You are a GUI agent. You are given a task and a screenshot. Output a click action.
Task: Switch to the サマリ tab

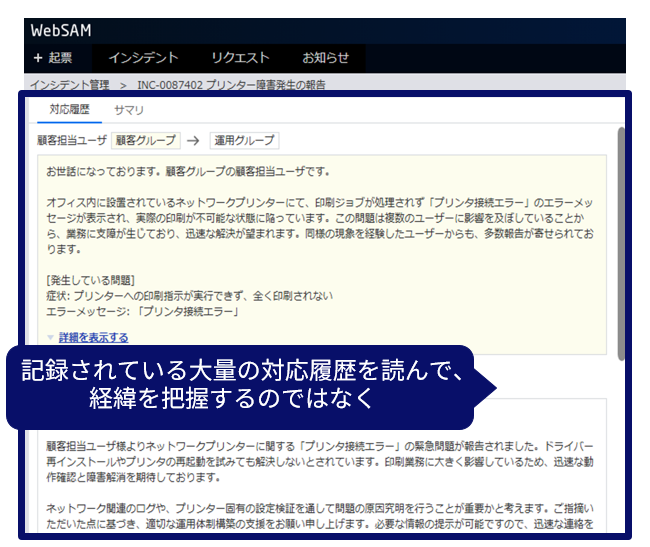pyautogui.click(x=129, y=110)
